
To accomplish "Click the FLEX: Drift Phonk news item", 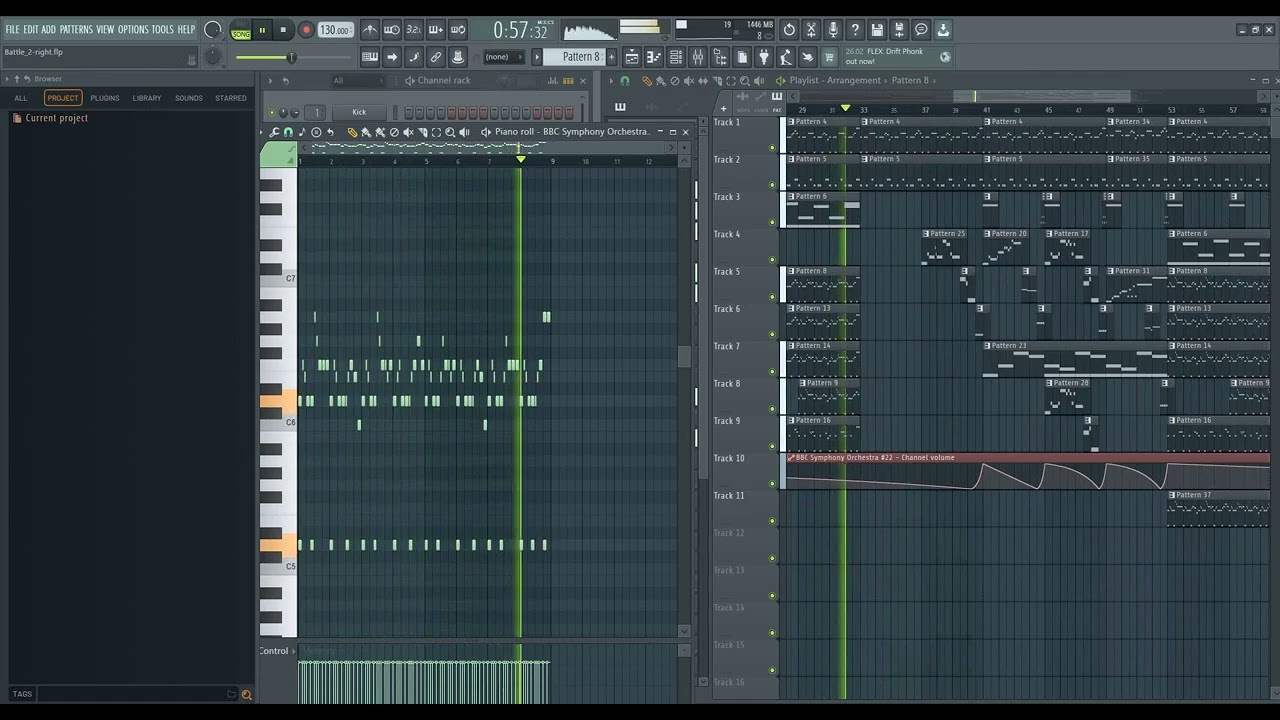I will (x=897, y=57).
